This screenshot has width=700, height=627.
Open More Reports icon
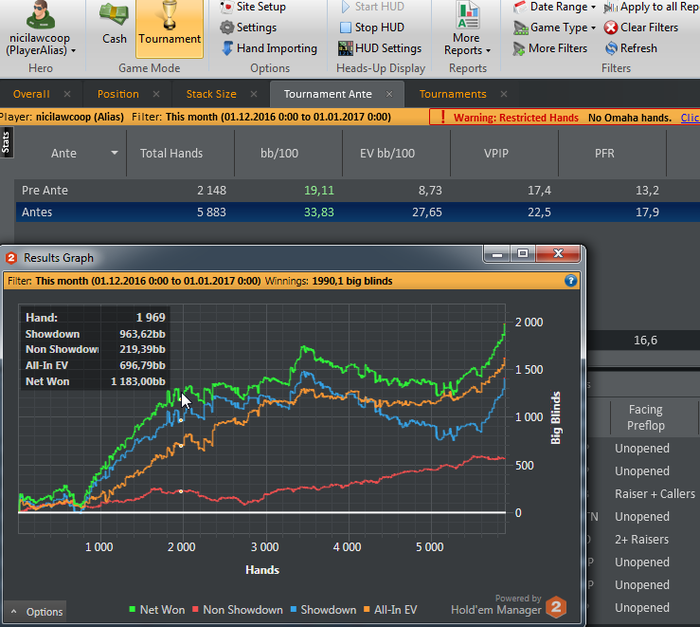coord(467,15)
